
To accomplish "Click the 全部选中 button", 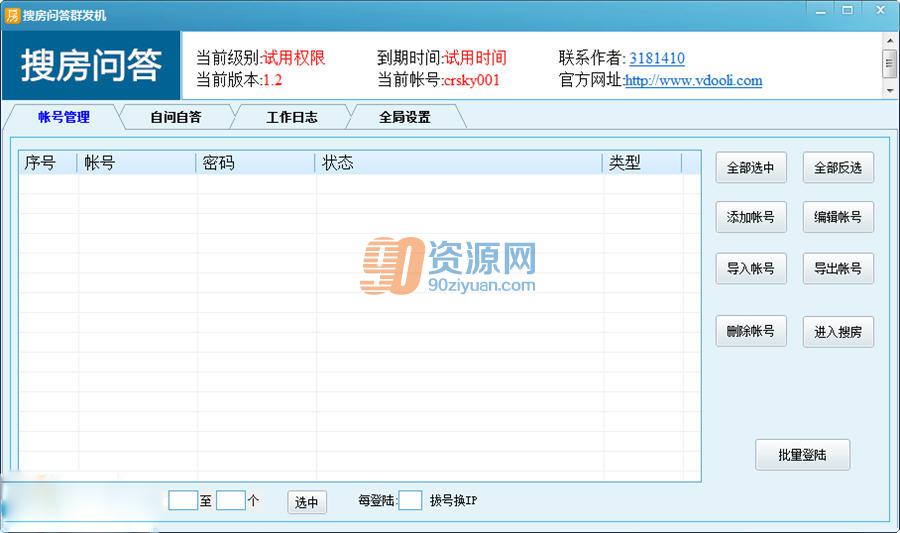I will (751, 168).
